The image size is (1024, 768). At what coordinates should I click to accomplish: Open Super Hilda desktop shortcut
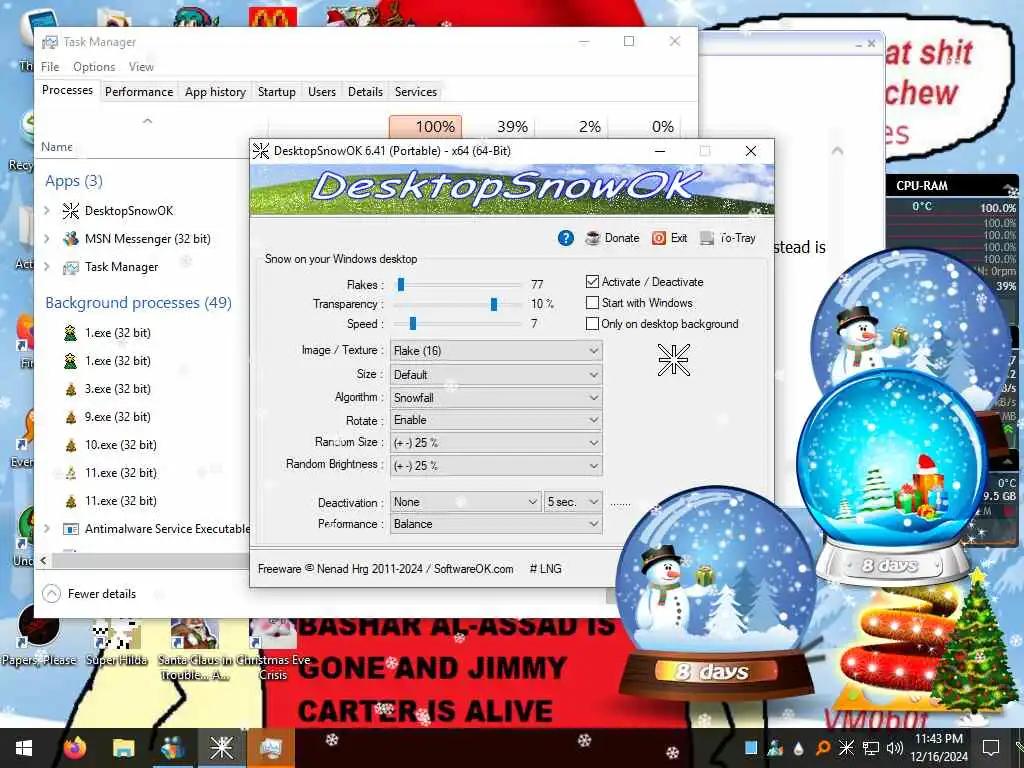[117, 640]
